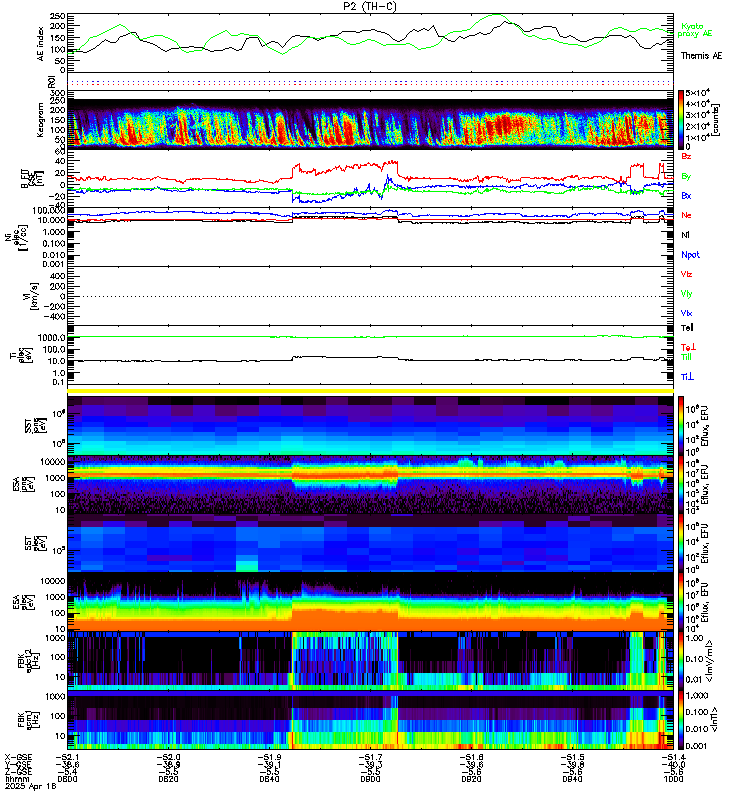The height and width of the screenshot is (800, 750).
Task: Click inside the FBK edc12 spectrogram
Action: 370,661
